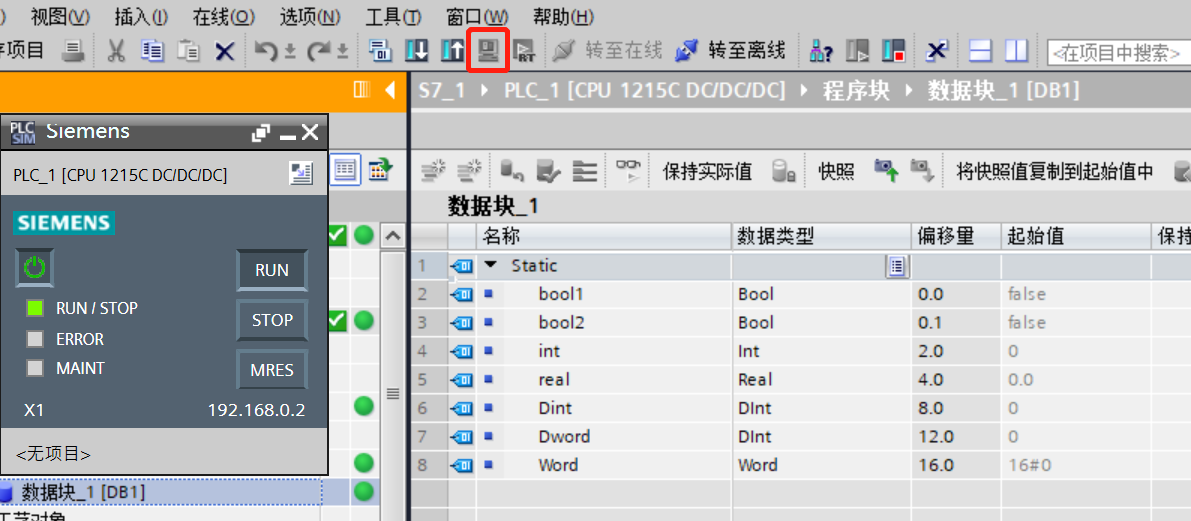
Task: Click the Stop CPU icon with red square
Action: (893, 51)
